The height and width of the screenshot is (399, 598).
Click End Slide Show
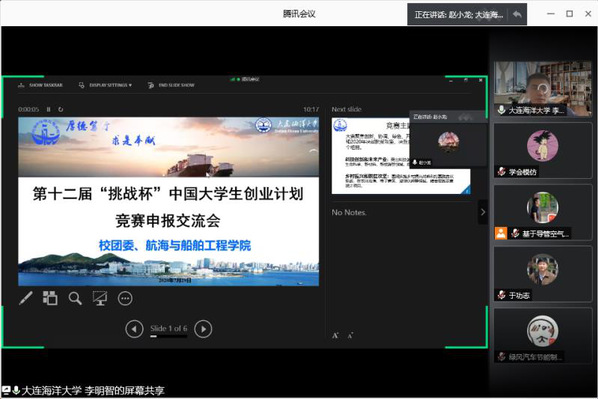pyautogui.click(x=171, y=85)
